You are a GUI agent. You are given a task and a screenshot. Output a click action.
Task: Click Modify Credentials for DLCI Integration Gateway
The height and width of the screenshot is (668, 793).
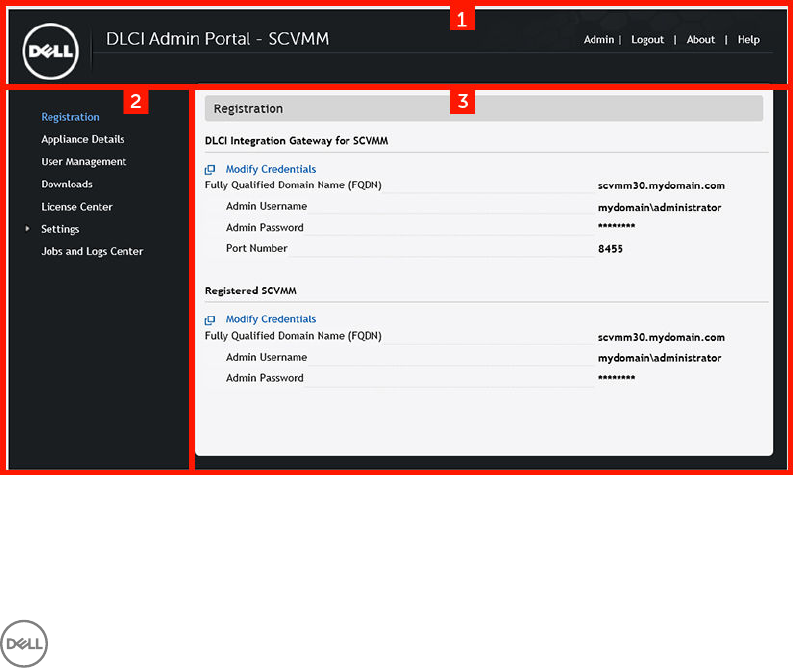(x=271, y=169)
